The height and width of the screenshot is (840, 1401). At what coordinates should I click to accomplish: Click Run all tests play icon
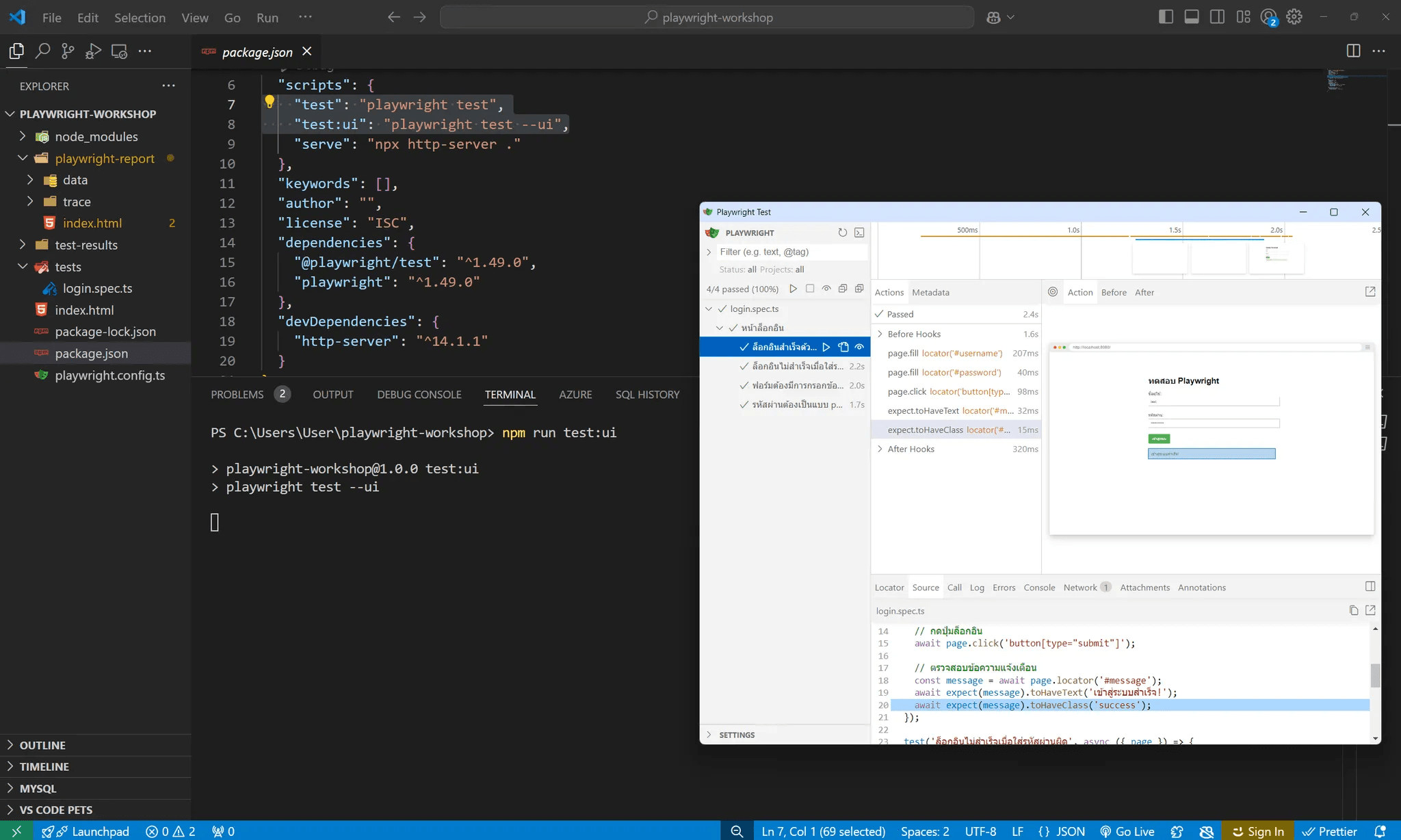click(x=793, y=289)
